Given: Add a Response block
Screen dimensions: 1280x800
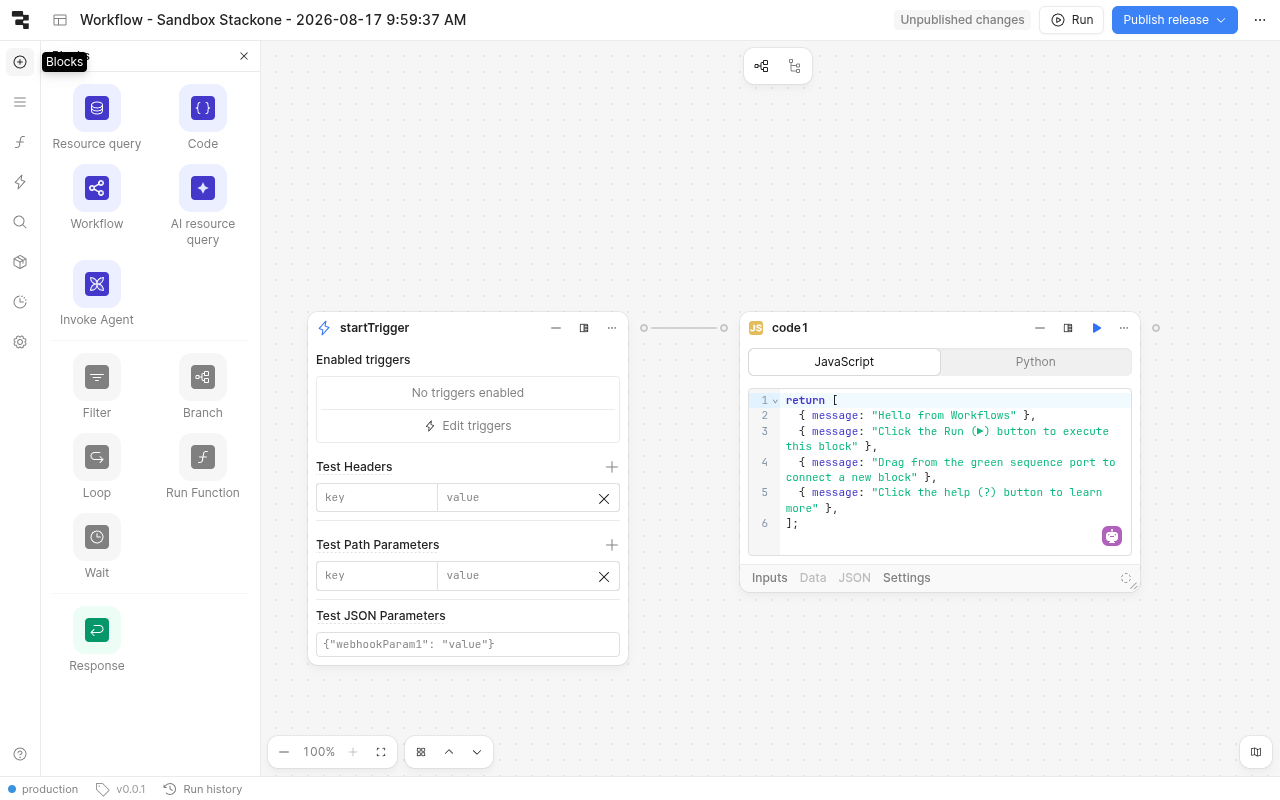Looking at the screenshot, I should coord(97,639).
